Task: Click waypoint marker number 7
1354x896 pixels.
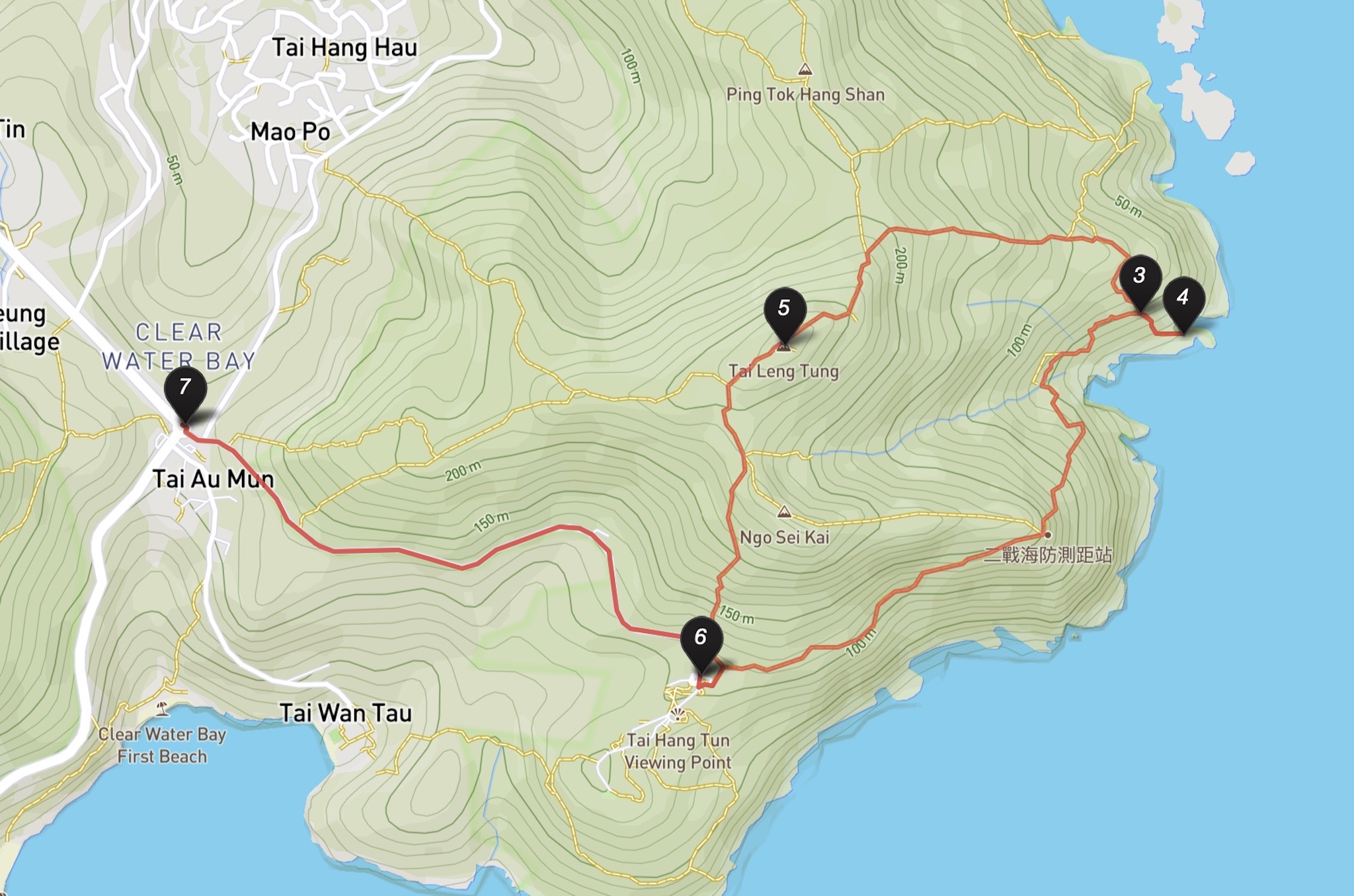Action: click(x=185, y=393)
